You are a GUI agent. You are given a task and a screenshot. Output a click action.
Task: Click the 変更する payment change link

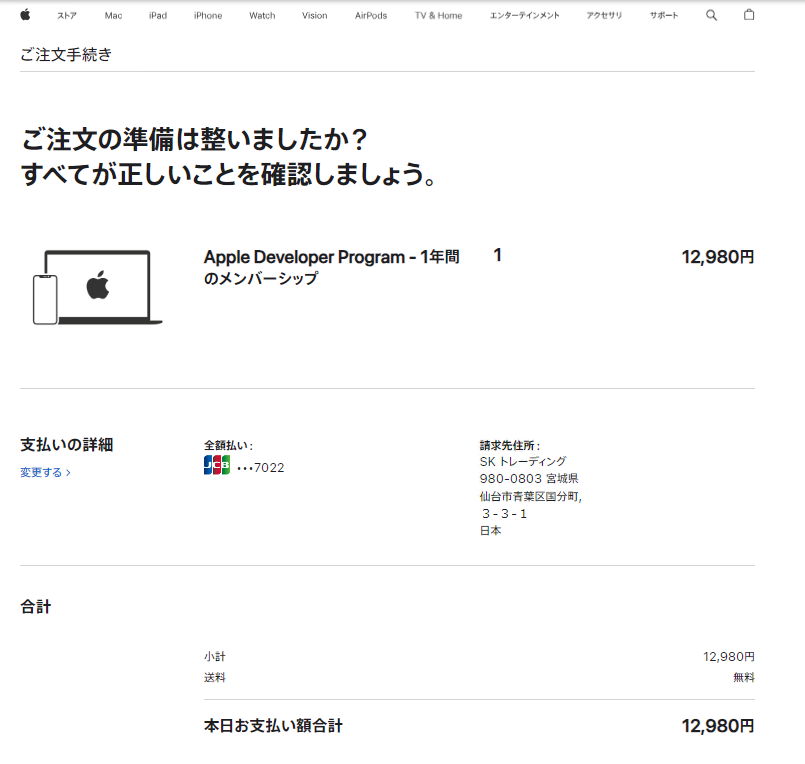click(45, 472)
